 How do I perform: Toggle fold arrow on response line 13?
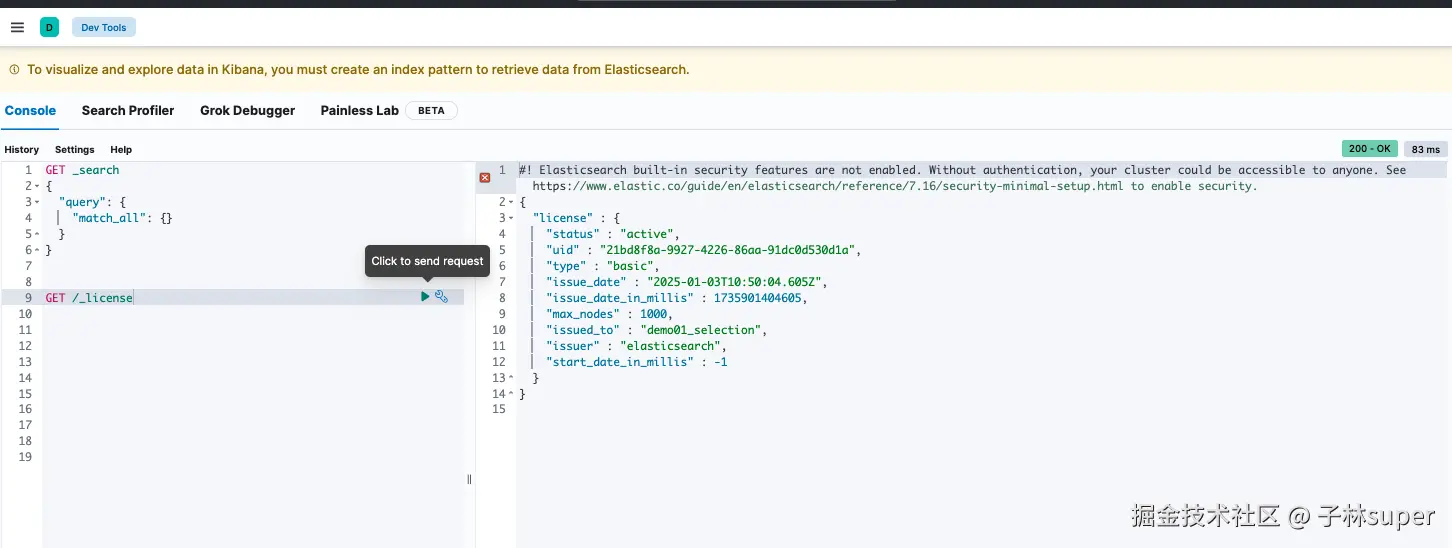(x=511, y=378)
